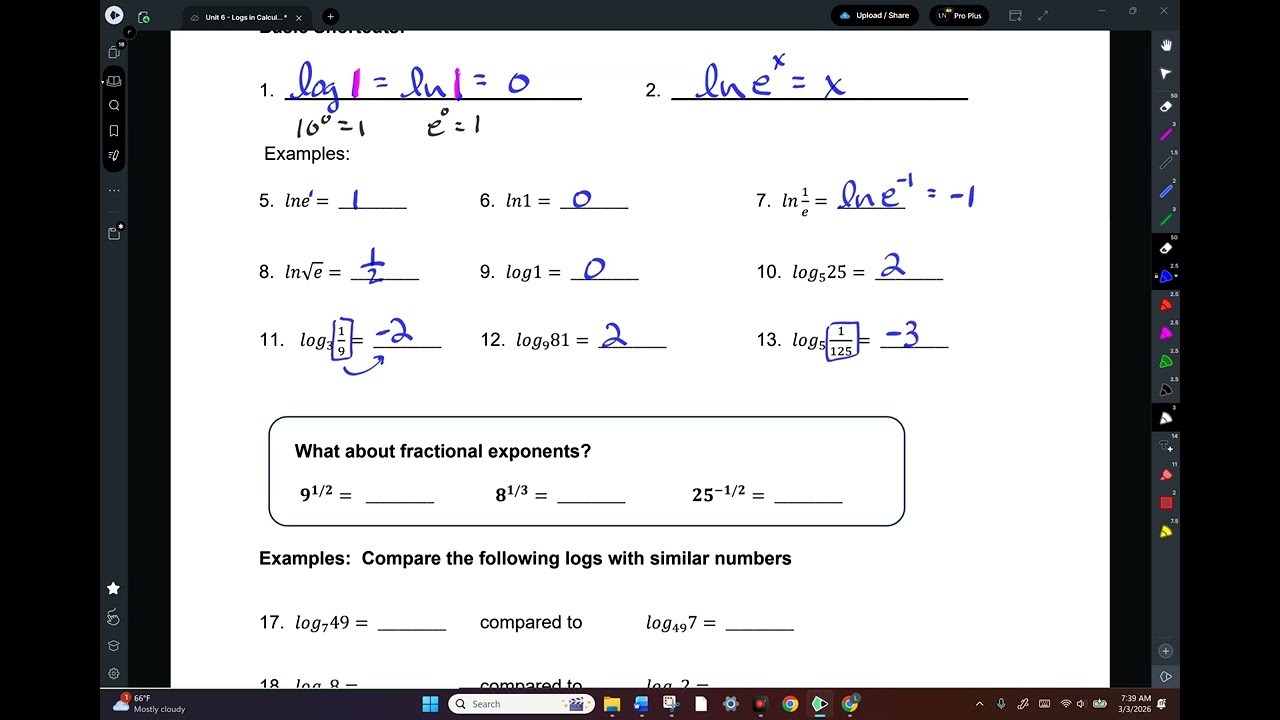This screenshot has width=1280, height=720.
Task: Choose the green highlighter tool
Action: 1166,362
